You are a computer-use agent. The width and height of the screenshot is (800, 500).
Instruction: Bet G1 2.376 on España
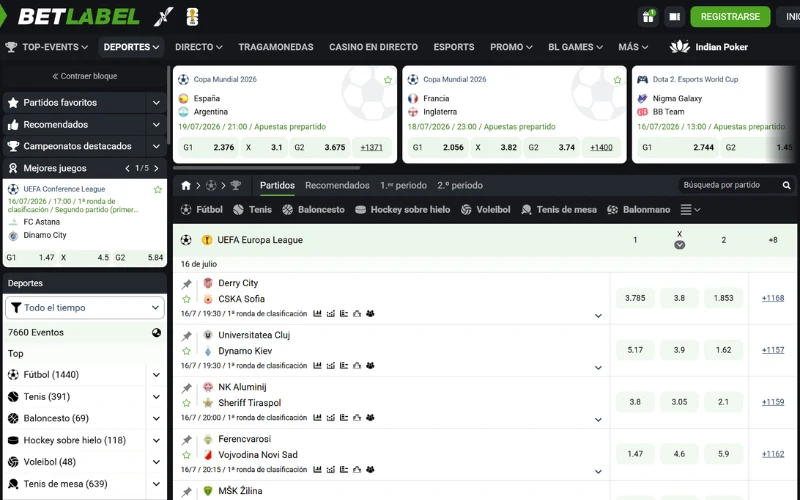pos(209,147)
